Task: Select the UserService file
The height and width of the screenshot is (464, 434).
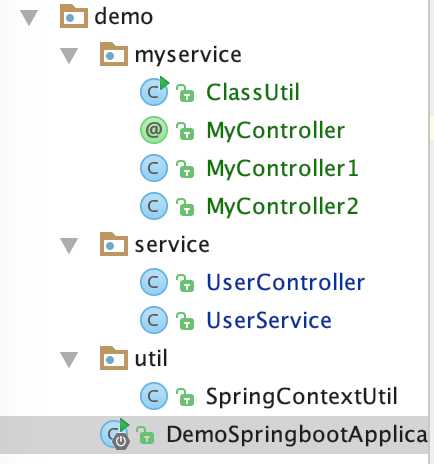Action: [269, 320]
